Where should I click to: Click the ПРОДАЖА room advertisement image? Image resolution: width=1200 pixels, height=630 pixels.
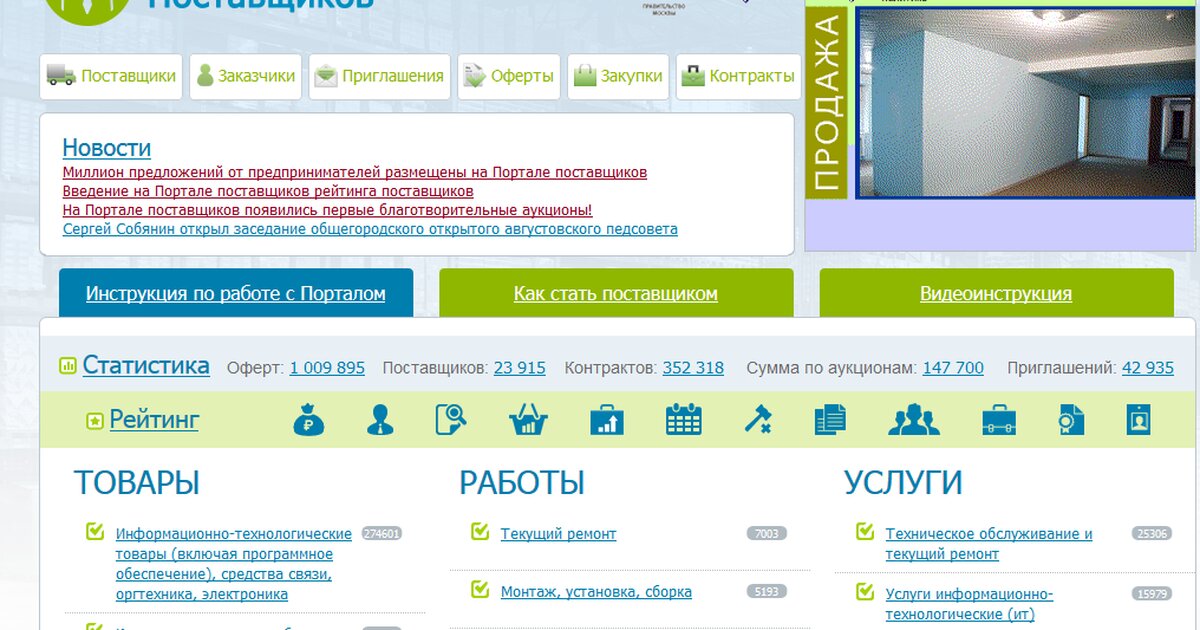1025,103
